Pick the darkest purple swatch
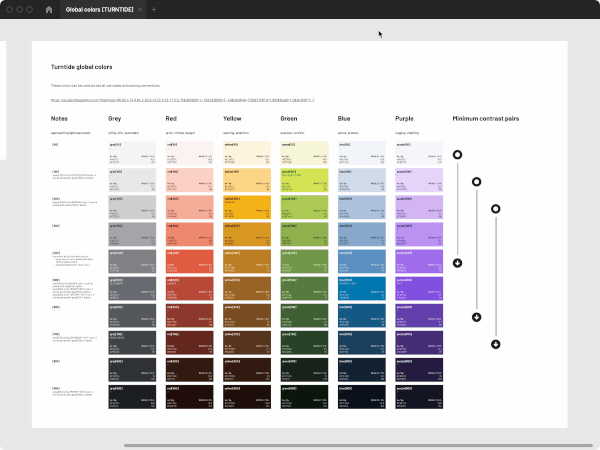 (419, 397)
